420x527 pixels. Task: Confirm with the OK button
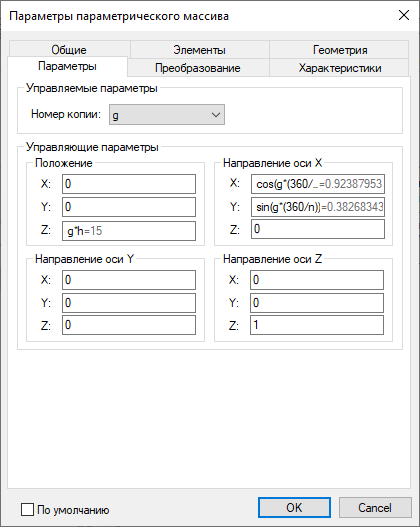pos(294,508)
